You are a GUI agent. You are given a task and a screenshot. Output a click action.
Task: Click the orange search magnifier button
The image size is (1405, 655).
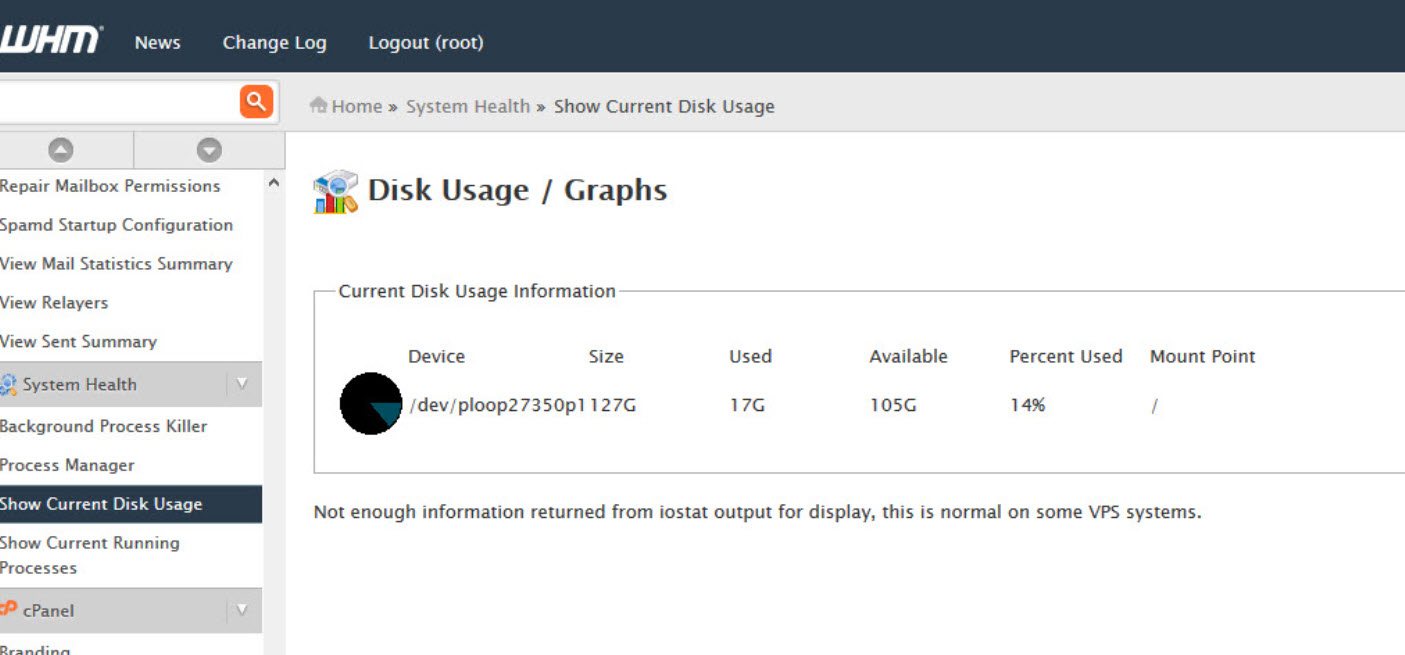256,101
